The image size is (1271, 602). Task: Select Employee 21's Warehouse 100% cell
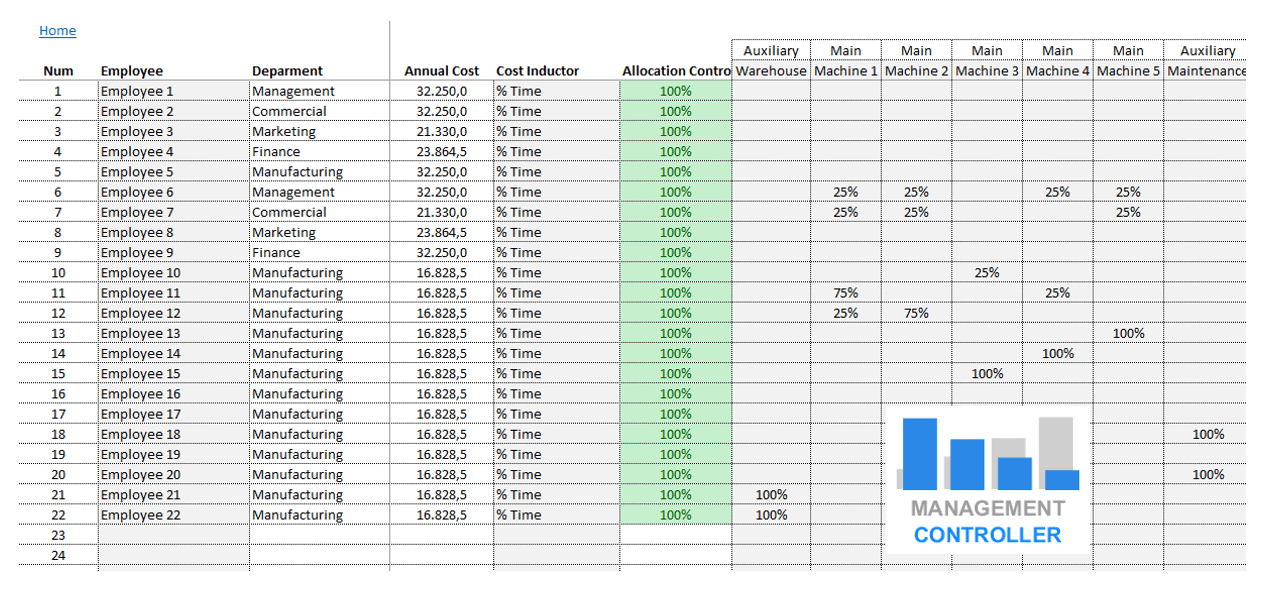[x=770, y=495]
